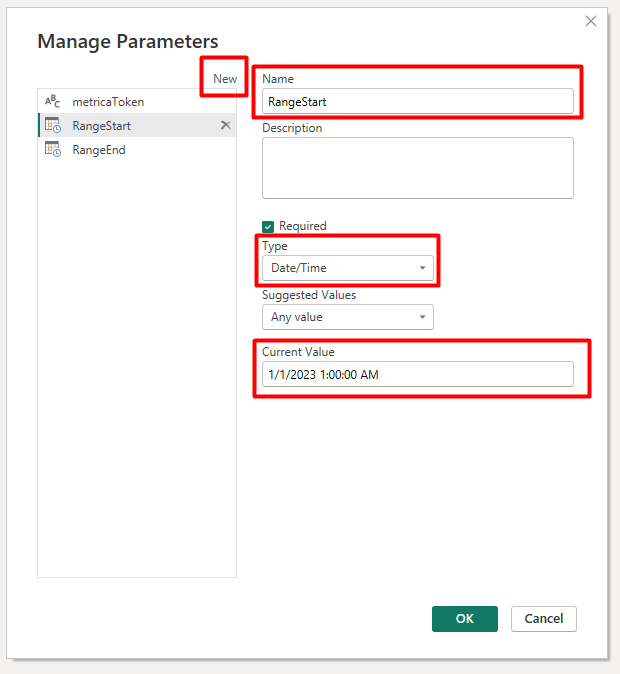
Task: Click the Required label text
Action: click(302, 226)
